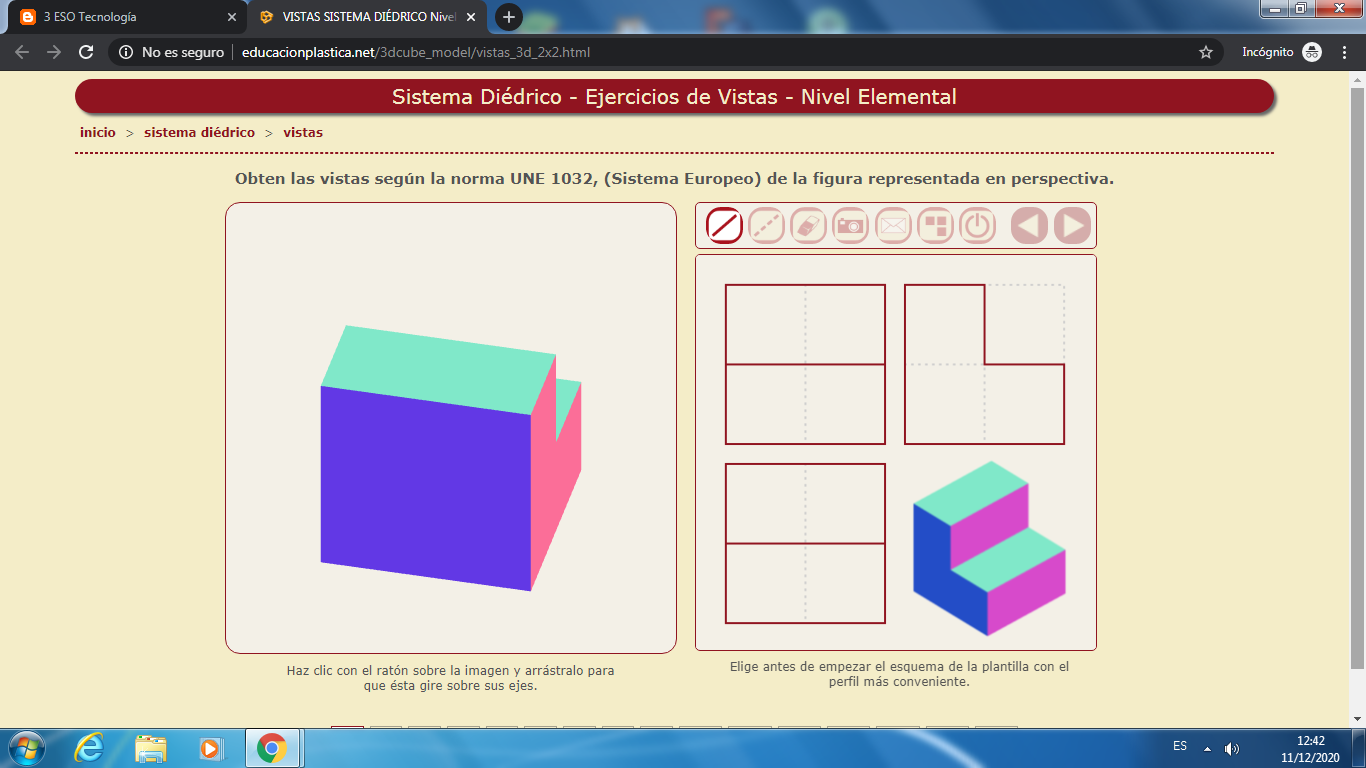Click the envelope mail icon

click(x=893, y=226)
